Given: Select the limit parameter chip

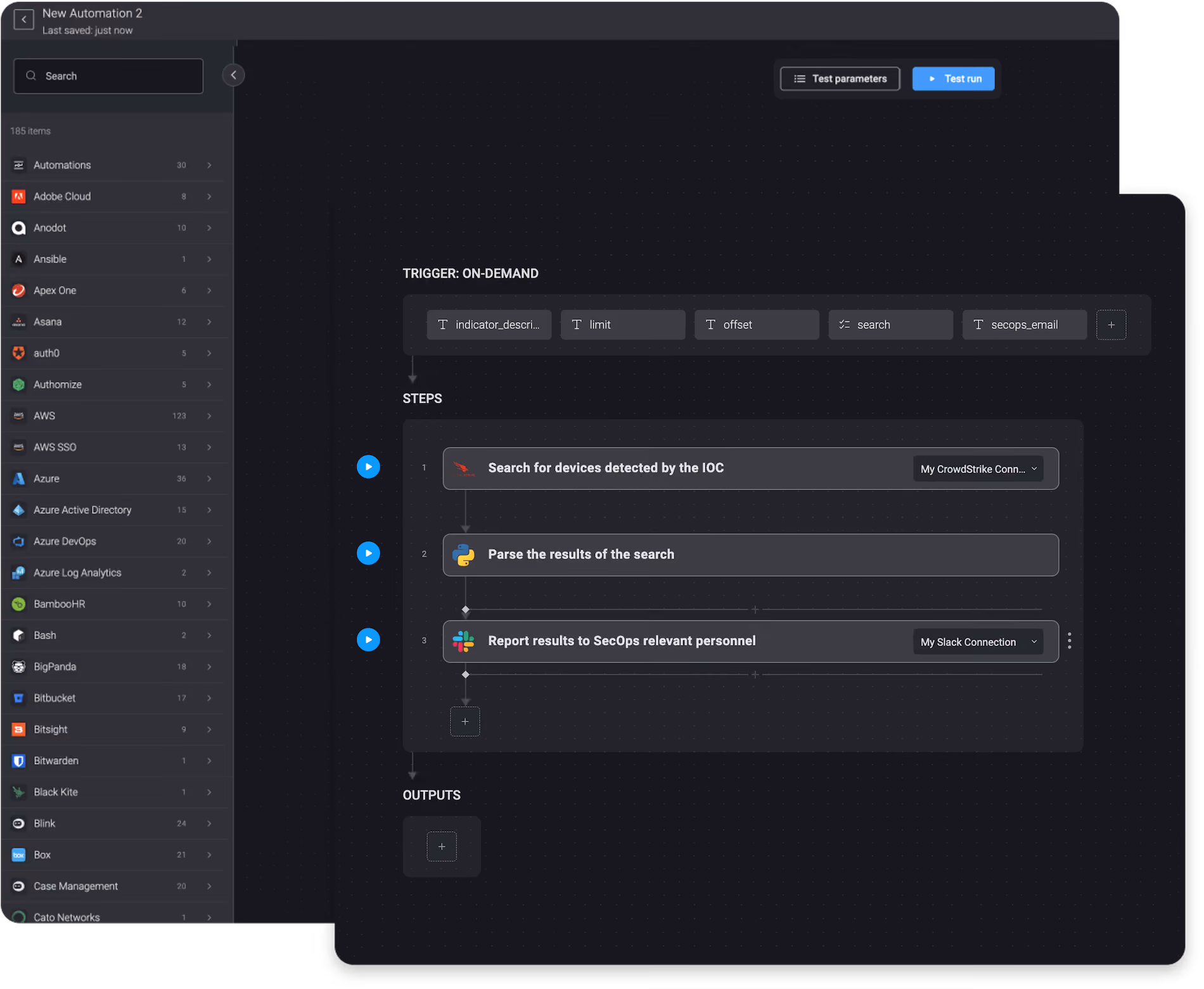Looking at the screenshot, I should (623, 325).
